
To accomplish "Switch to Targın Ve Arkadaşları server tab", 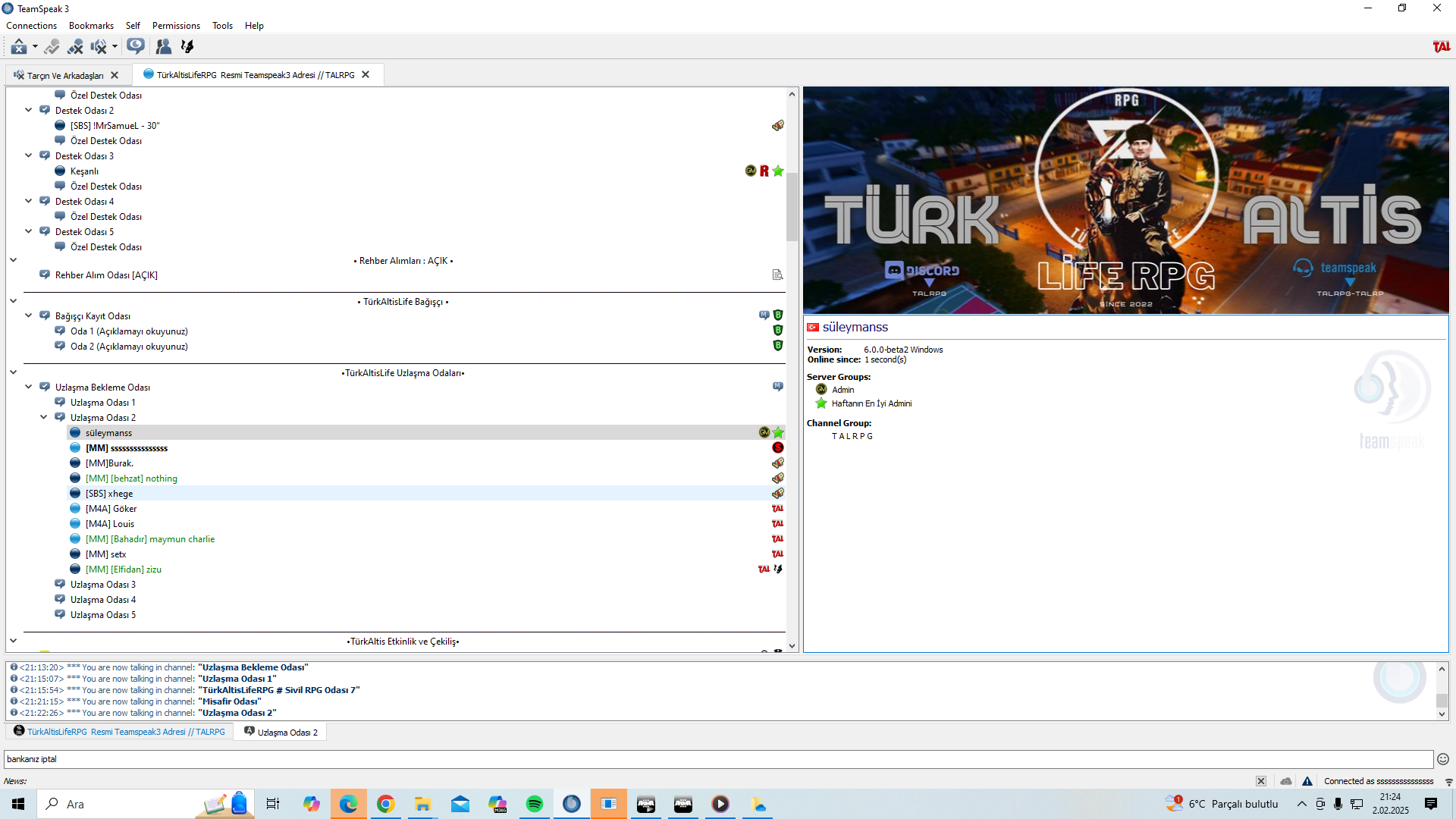I will [x=66, y=75].
